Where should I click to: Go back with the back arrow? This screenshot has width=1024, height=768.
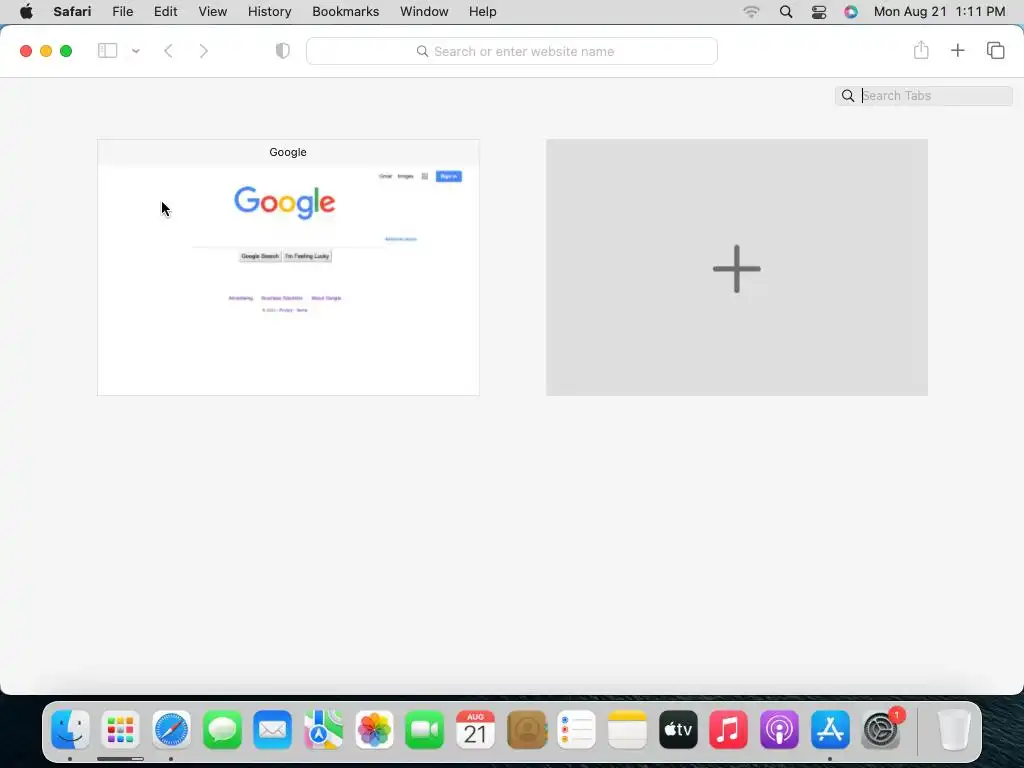click(168, 51)
